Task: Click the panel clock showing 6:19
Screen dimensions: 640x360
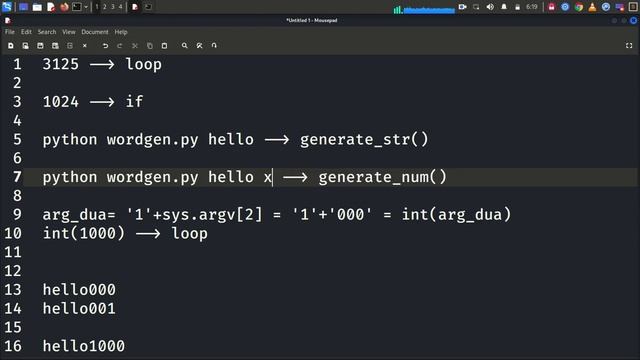Action: coord(532,7)
